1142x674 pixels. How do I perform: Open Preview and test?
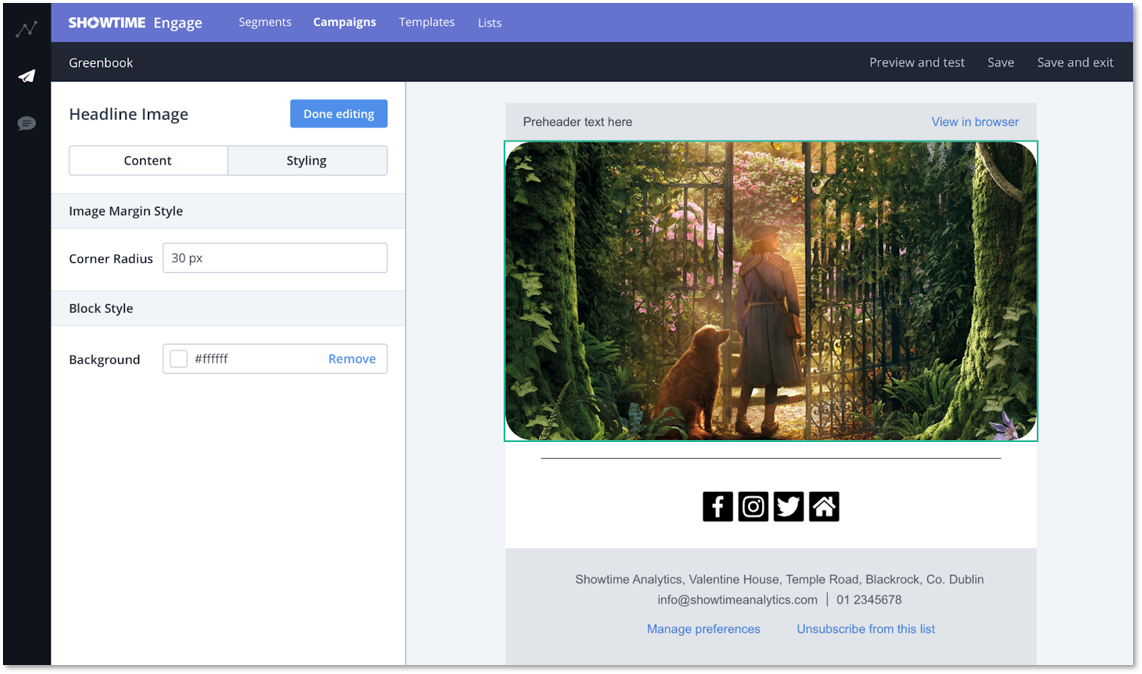click(x=916, y=62)
